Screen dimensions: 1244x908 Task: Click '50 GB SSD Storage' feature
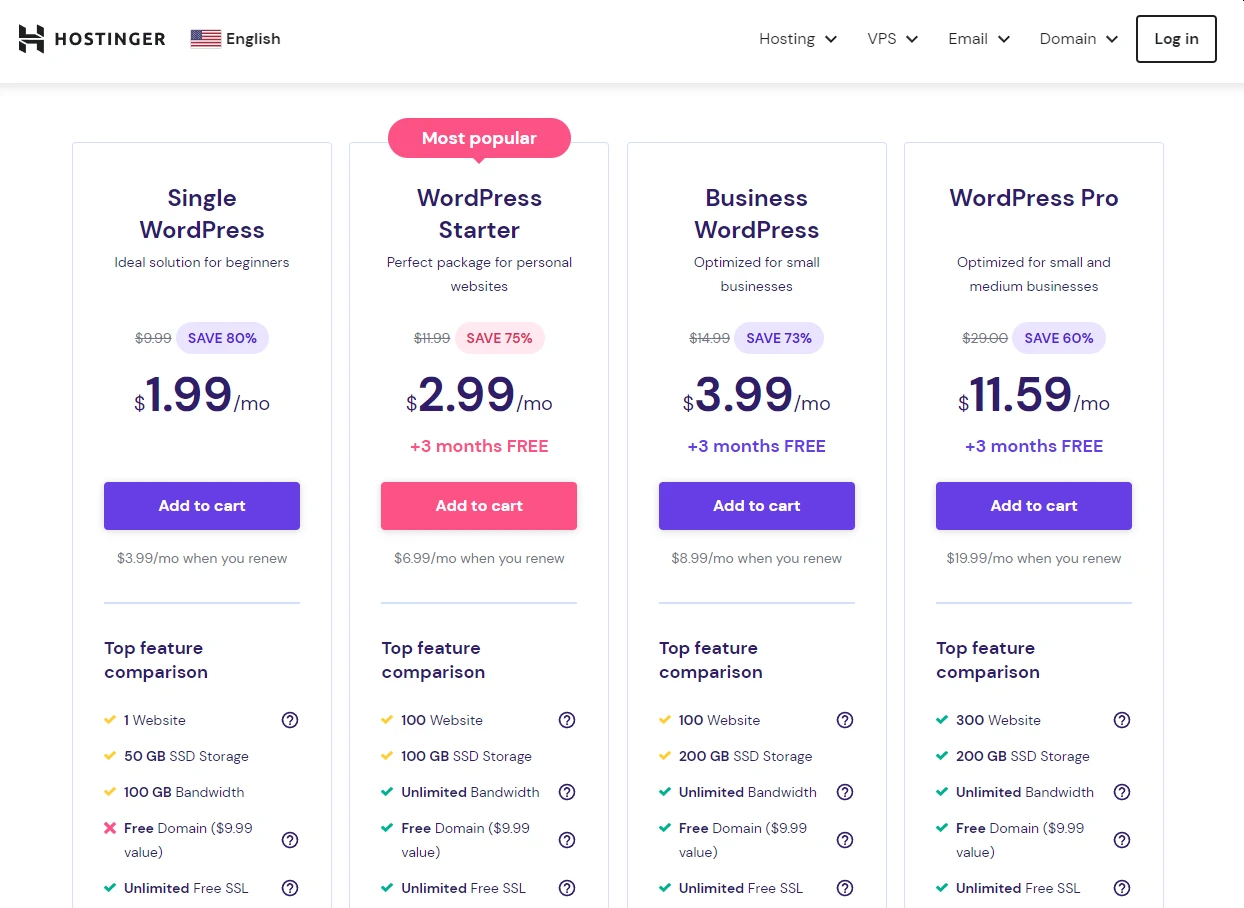coord(186,756)
